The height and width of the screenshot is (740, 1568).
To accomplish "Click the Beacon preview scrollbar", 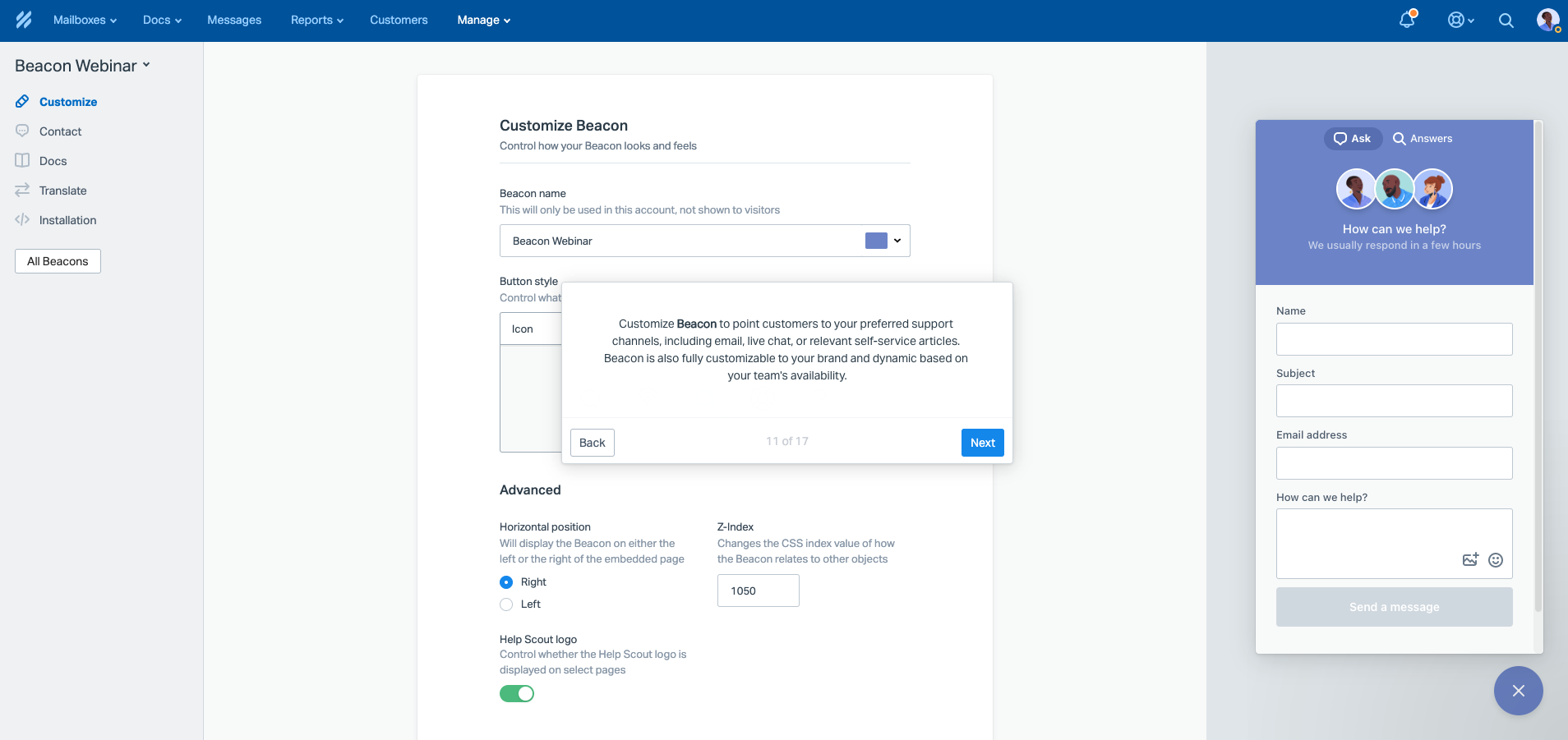I will coord(1538,368).
